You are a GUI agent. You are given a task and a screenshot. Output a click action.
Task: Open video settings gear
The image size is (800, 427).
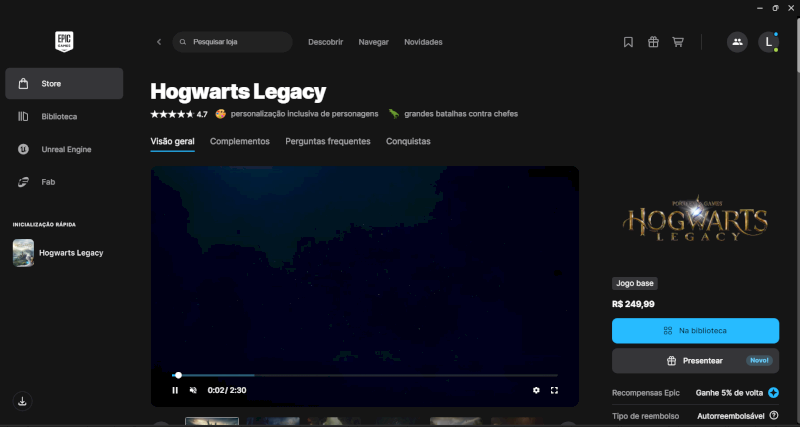tap(536, 390)
